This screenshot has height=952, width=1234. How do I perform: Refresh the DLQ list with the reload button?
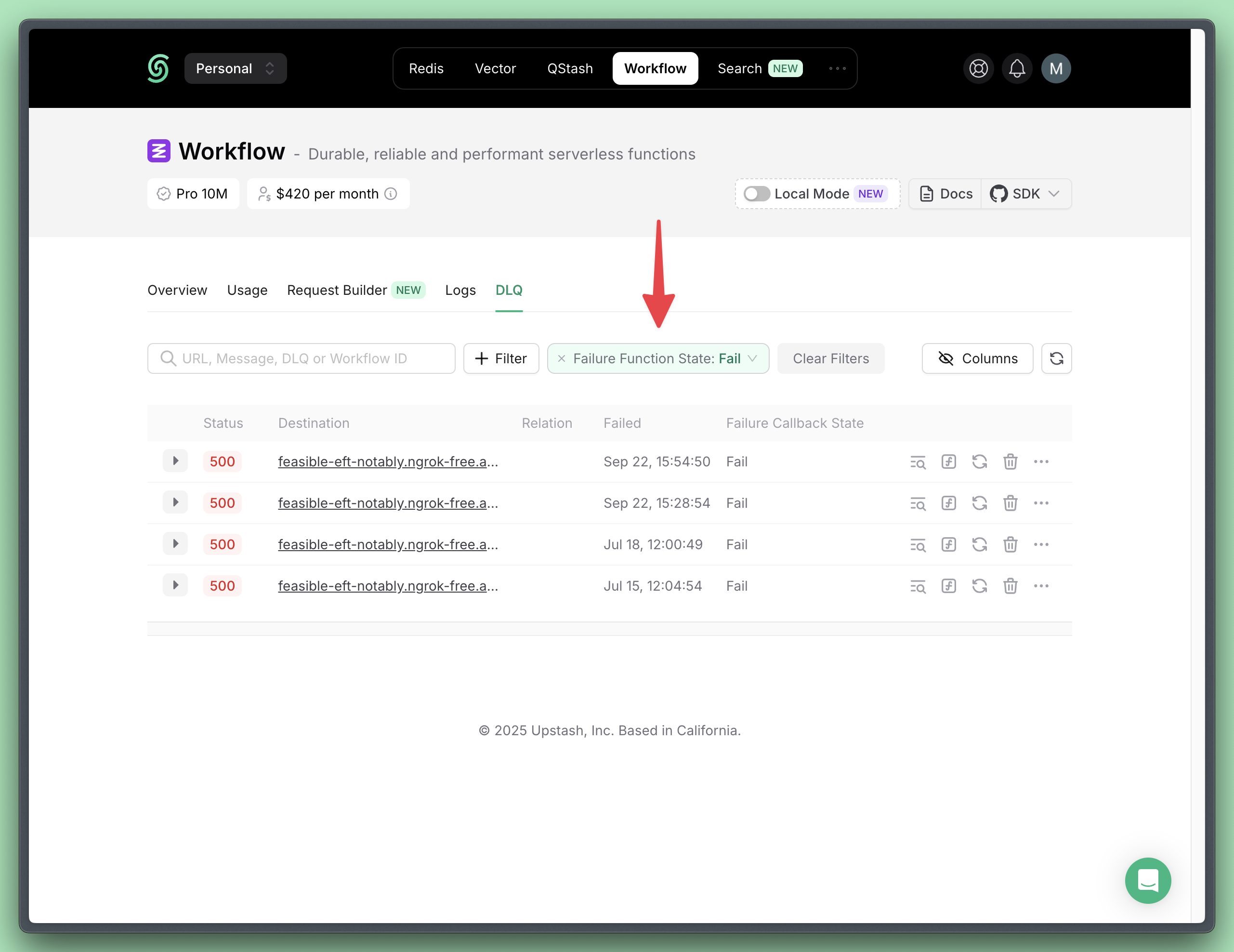click(x=1056, y=358)
